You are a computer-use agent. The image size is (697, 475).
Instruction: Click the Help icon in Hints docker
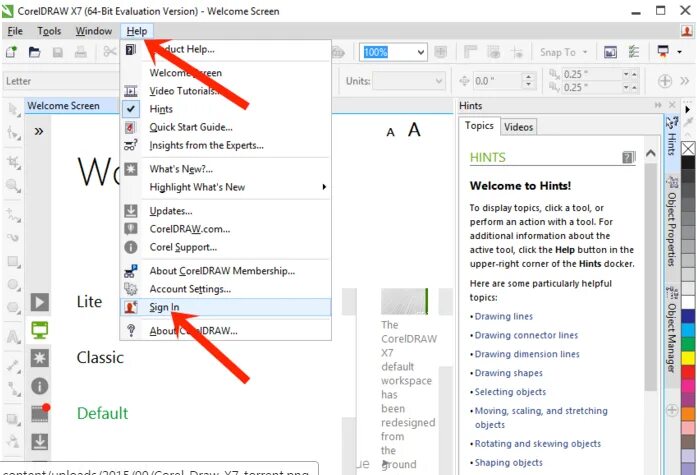629,157
